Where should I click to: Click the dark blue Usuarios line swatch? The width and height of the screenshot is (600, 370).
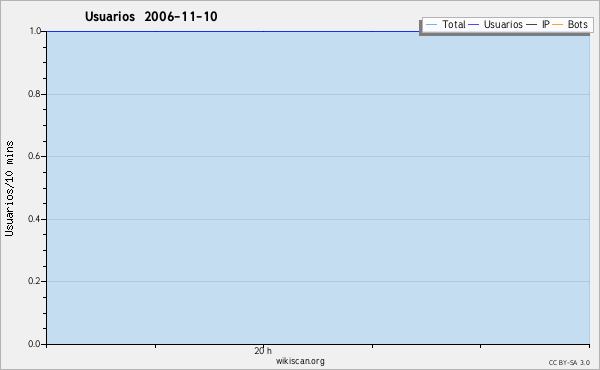click(474, 25)
